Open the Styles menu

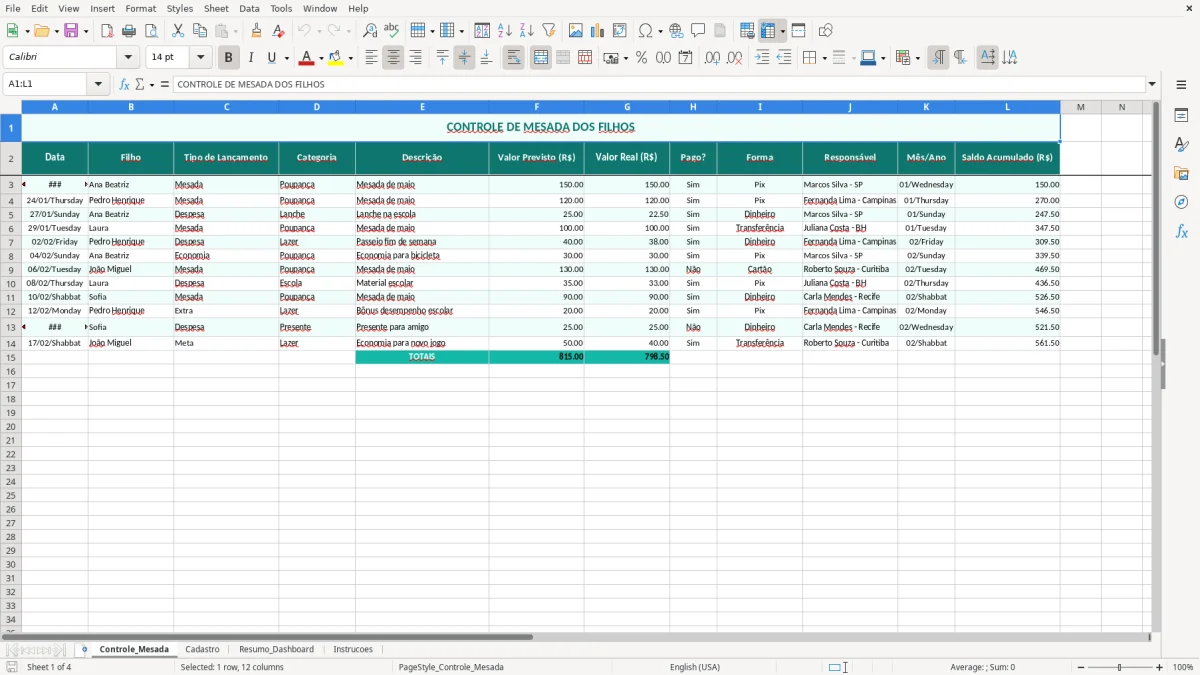[x=180, y=8]
